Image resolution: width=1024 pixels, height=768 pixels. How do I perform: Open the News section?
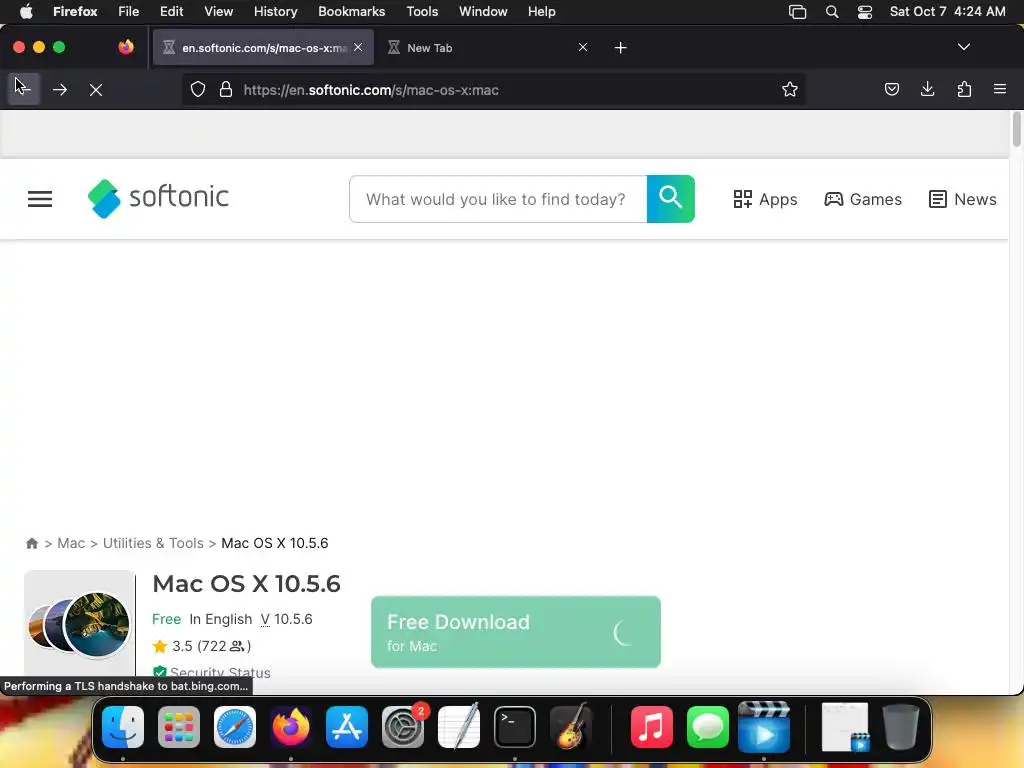coord(963,199)
